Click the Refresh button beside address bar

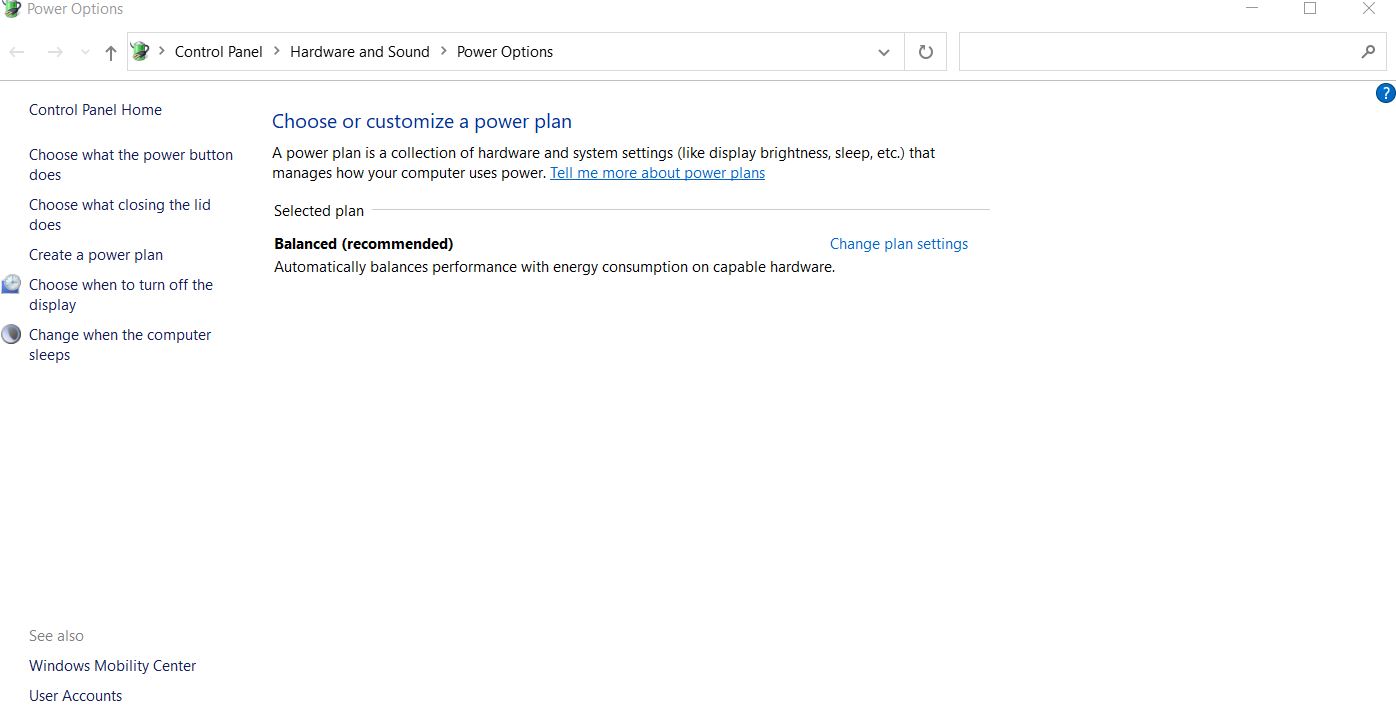coord(925,52)
